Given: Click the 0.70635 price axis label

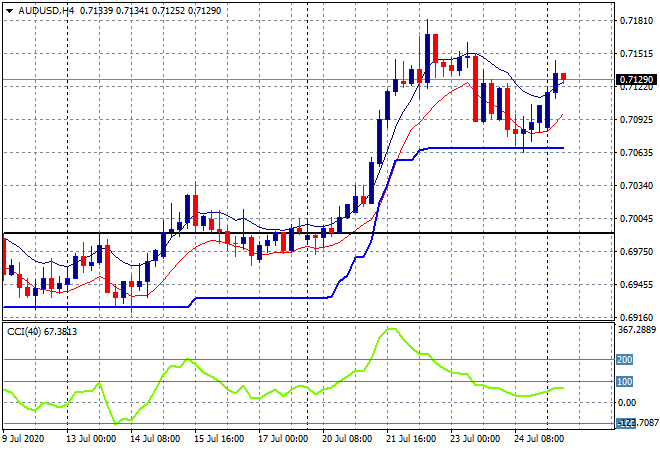Looking at the screenshot, I should 636,152.
